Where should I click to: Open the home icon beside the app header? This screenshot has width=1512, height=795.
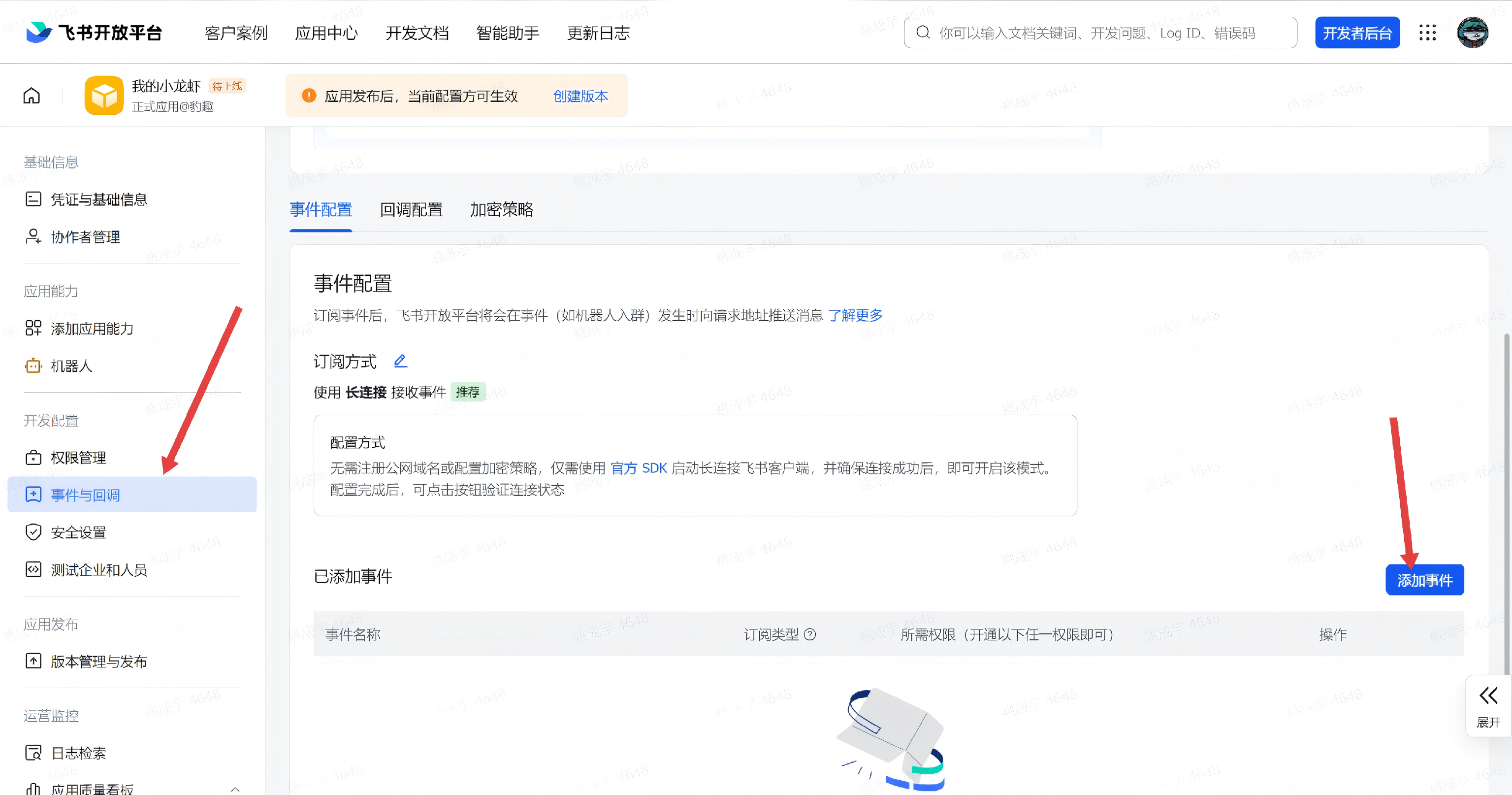(32, 96)
